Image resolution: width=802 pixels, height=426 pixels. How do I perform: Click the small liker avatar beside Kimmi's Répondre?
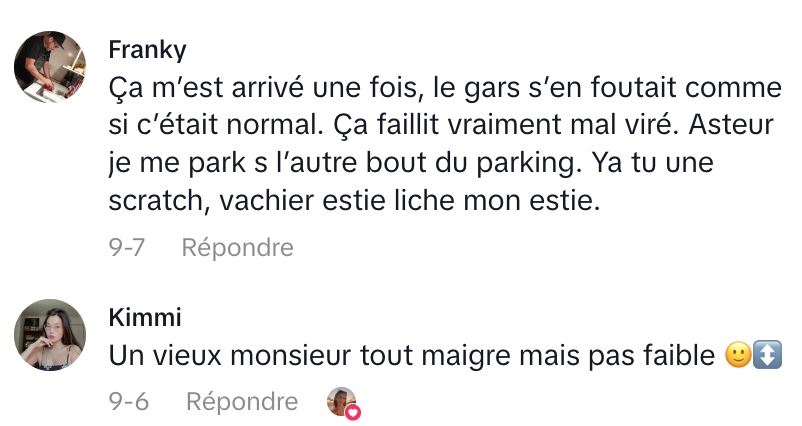[340, 400]
